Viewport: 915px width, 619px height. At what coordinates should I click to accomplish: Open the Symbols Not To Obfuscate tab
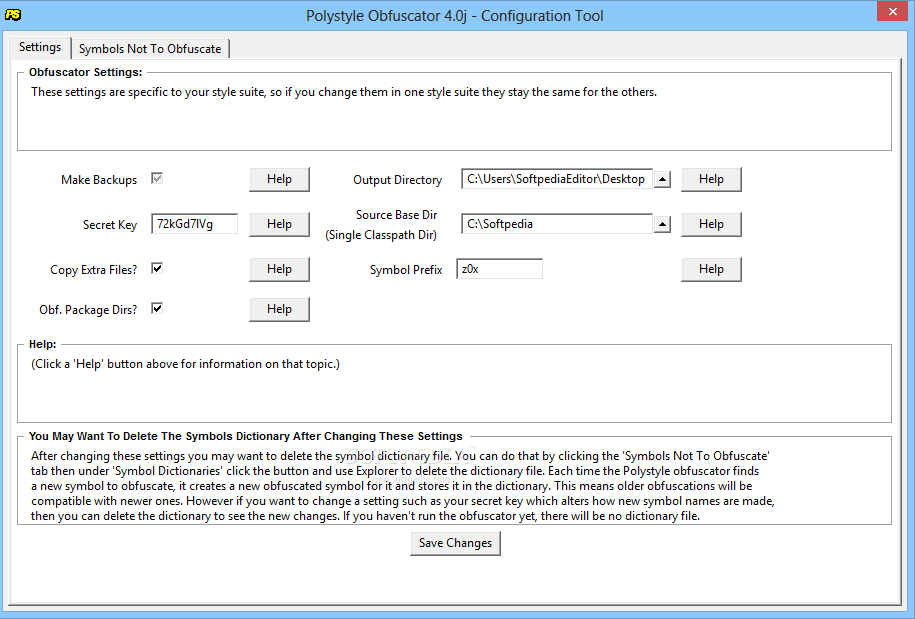coord(150,49)
